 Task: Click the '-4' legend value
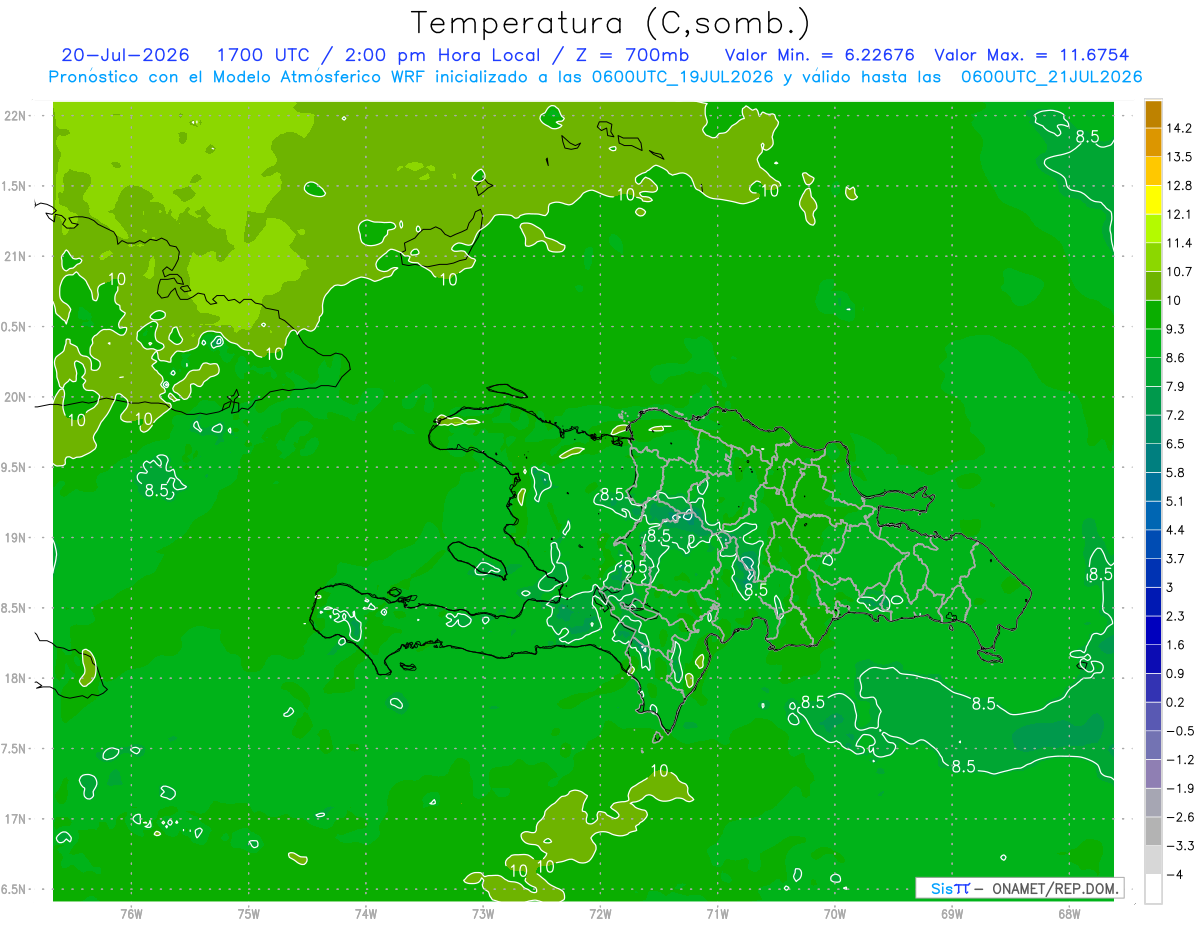pyautogui.click(x=1174, y=874)
